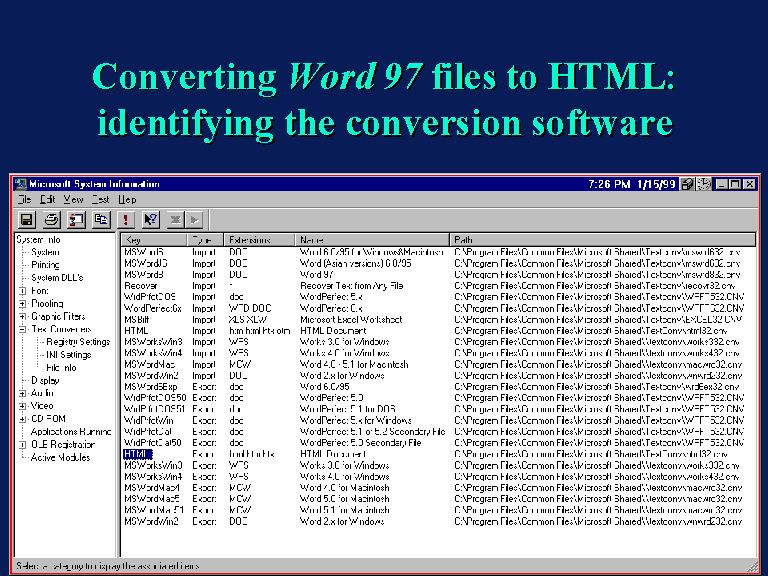Image resolution: width=768 pixels, height=576 pixels.
Task: Click the Copy toolbar icon
Action: pyautogui.click(x=101, y=219)
